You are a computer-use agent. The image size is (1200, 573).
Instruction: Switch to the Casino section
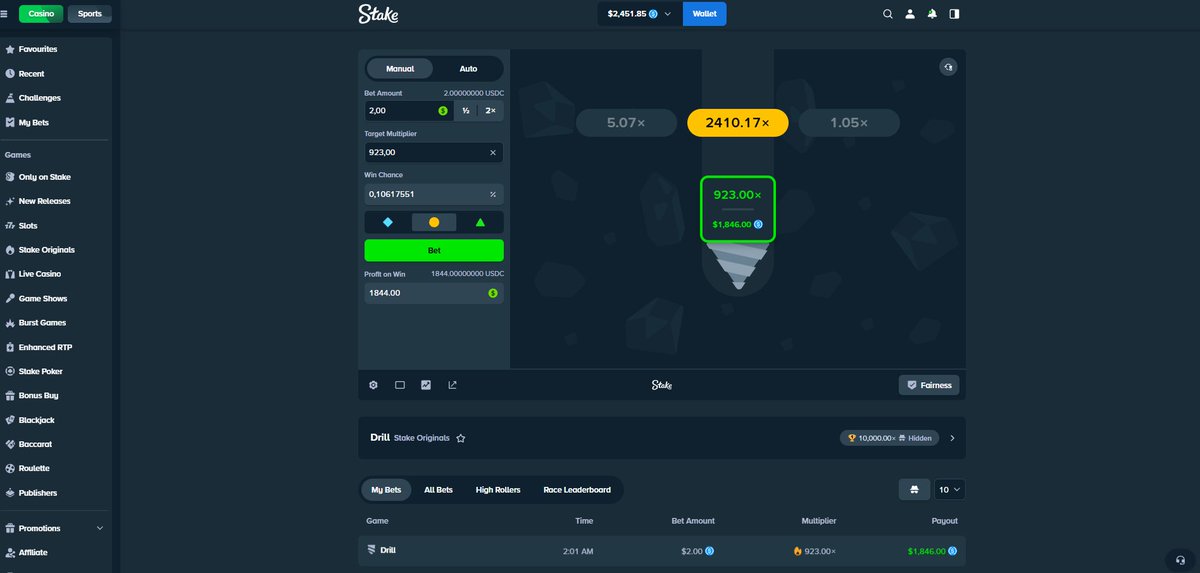coord(40,14)
